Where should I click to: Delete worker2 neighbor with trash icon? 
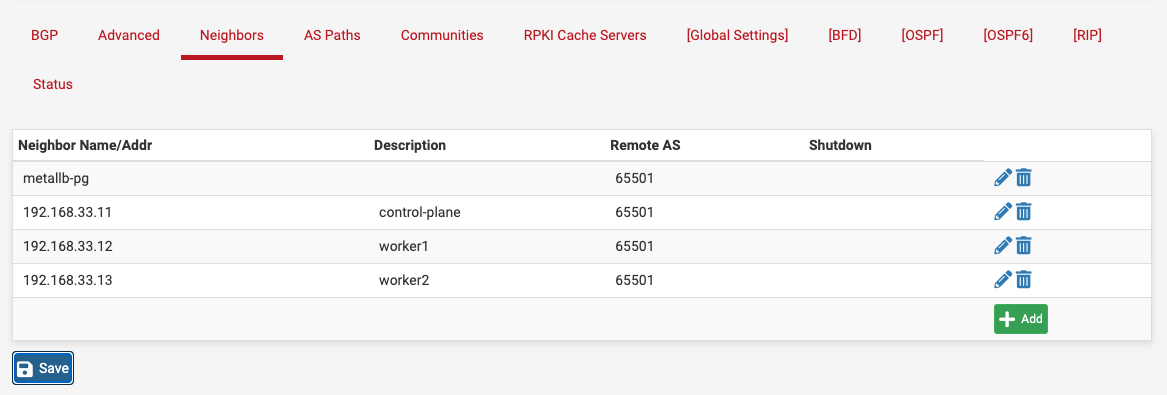click(x=1024, y=280)
